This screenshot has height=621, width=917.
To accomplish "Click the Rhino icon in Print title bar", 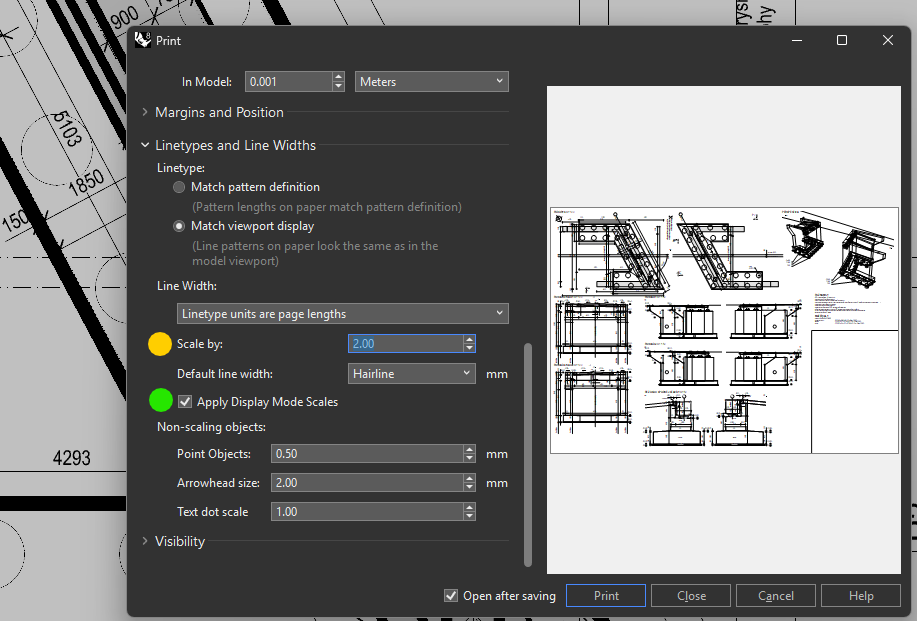I will pos(142,41).
